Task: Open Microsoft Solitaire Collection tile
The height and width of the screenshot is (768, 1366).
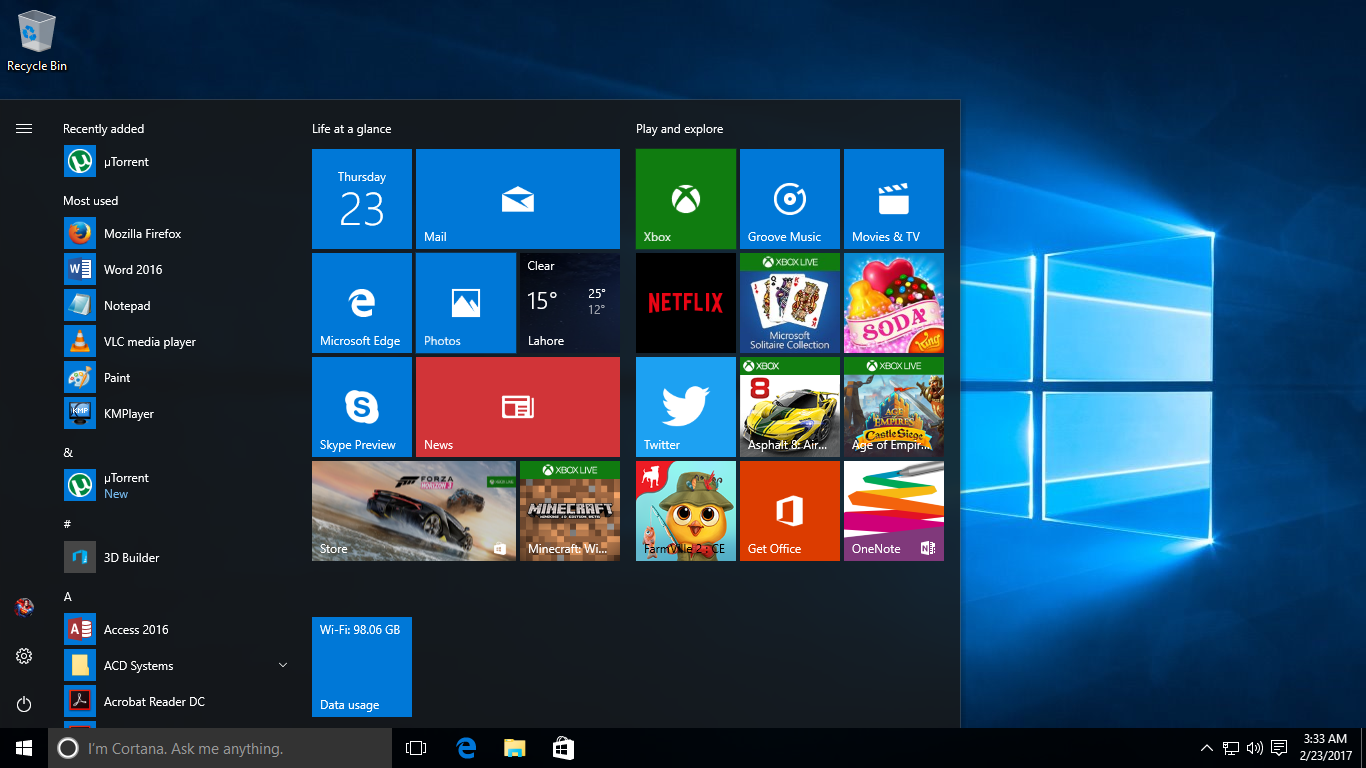Action: click(x=790, y=303)
